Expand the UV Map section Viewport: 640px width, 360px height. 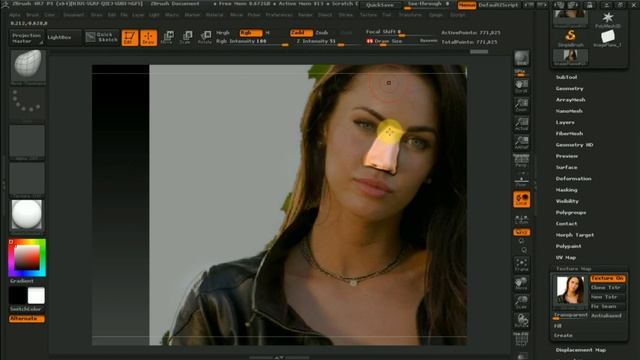[x=566, y=258]
